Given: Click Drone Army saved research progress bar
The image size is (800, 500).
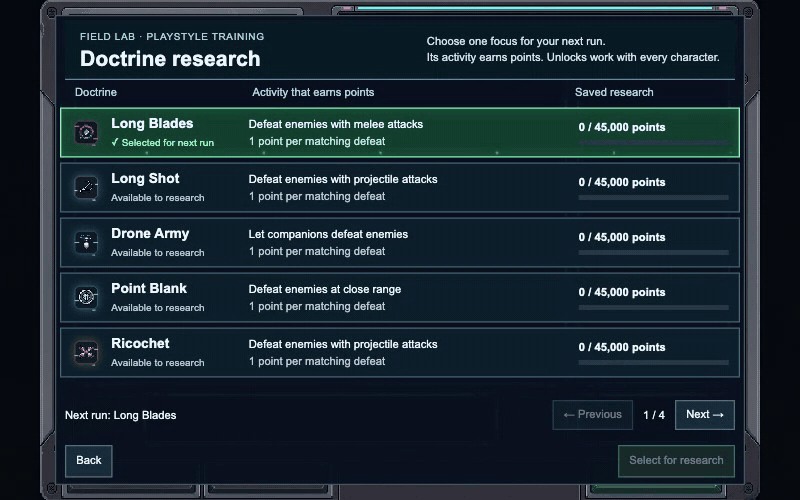Looking at the screenshot, I should (654, 253).
